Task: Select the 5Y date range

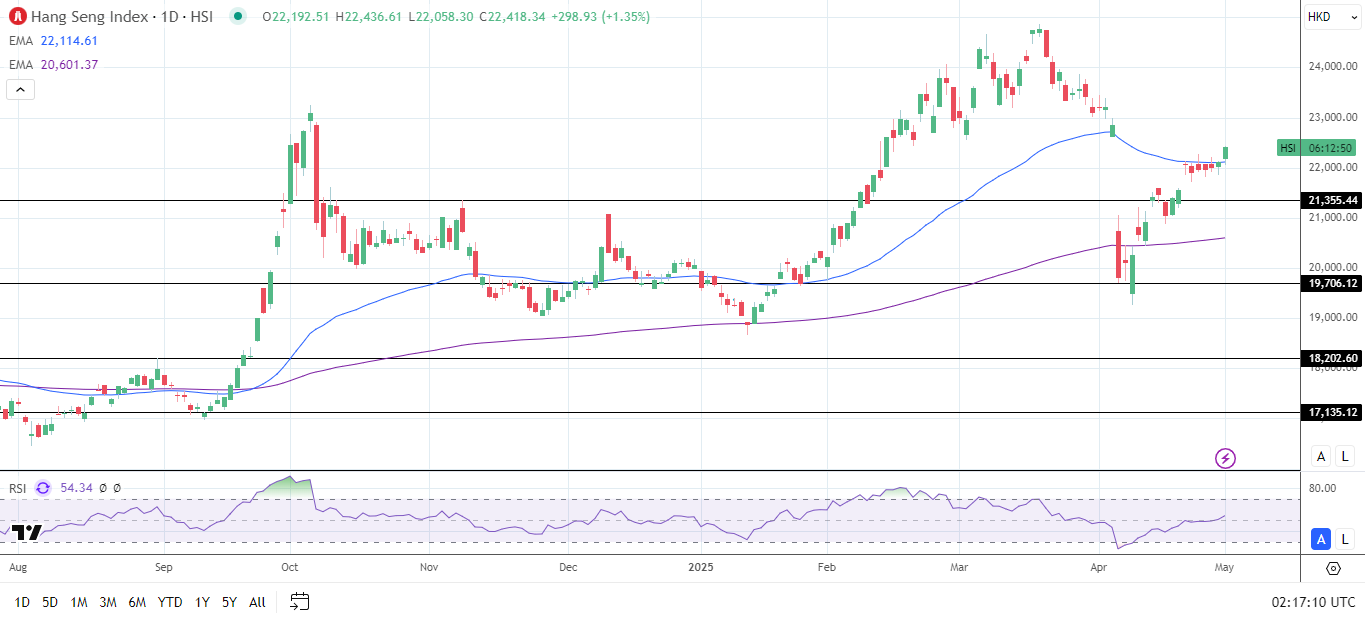Action: (230, 602)
